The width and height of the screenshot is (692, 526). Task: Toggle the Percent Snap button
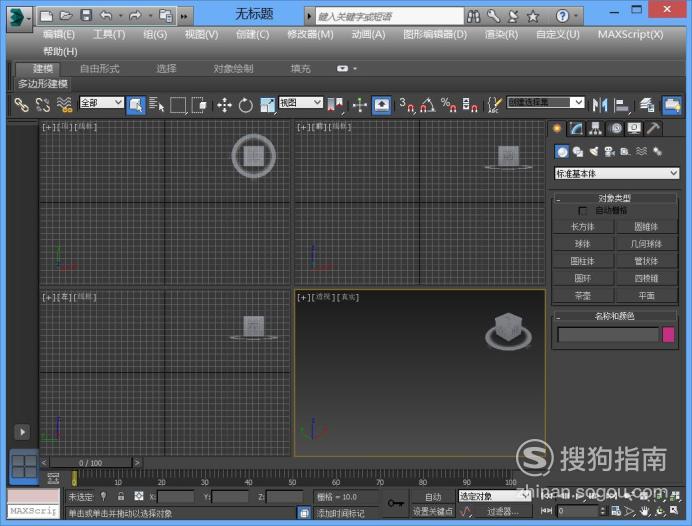pyautogui.click(x=449, y=105)
